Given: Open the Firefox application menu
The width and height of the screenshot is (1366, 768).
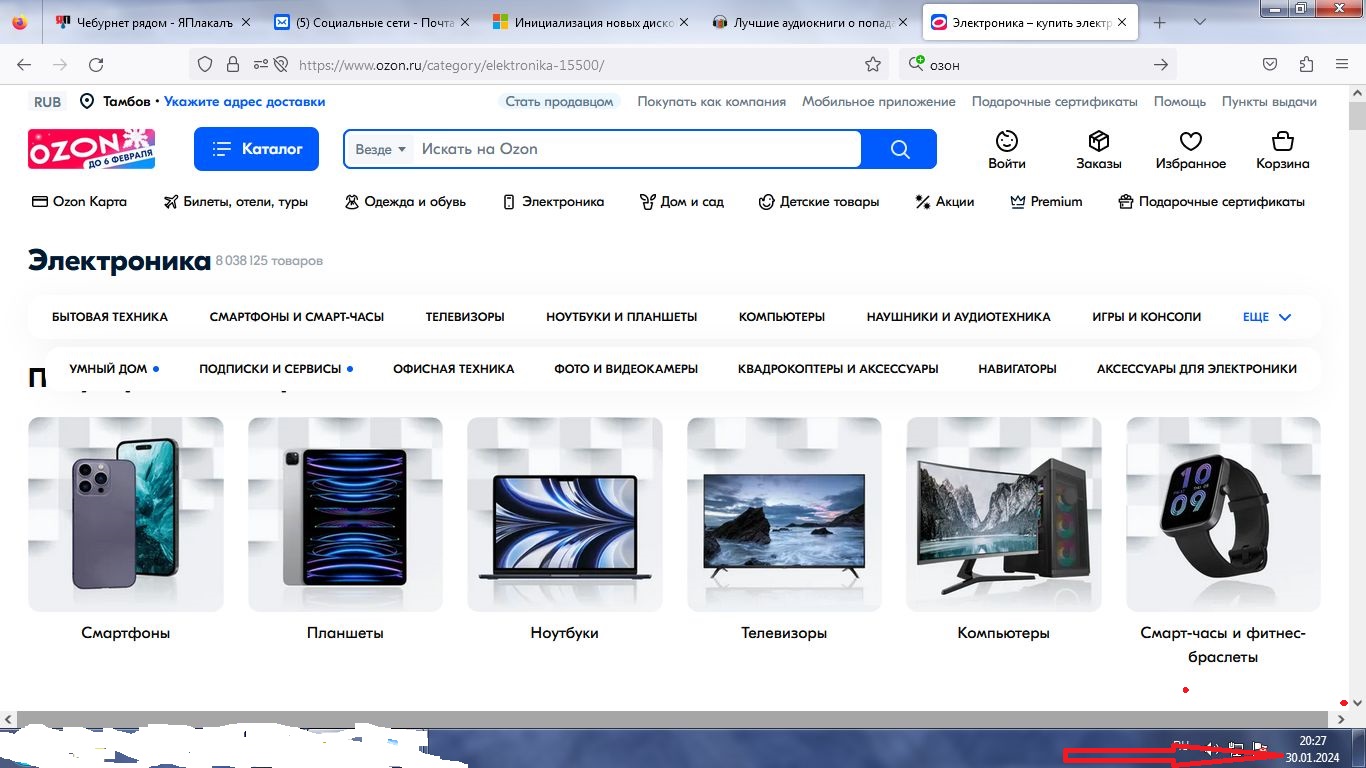Looking at the screenshot, I should point(1342,64).
